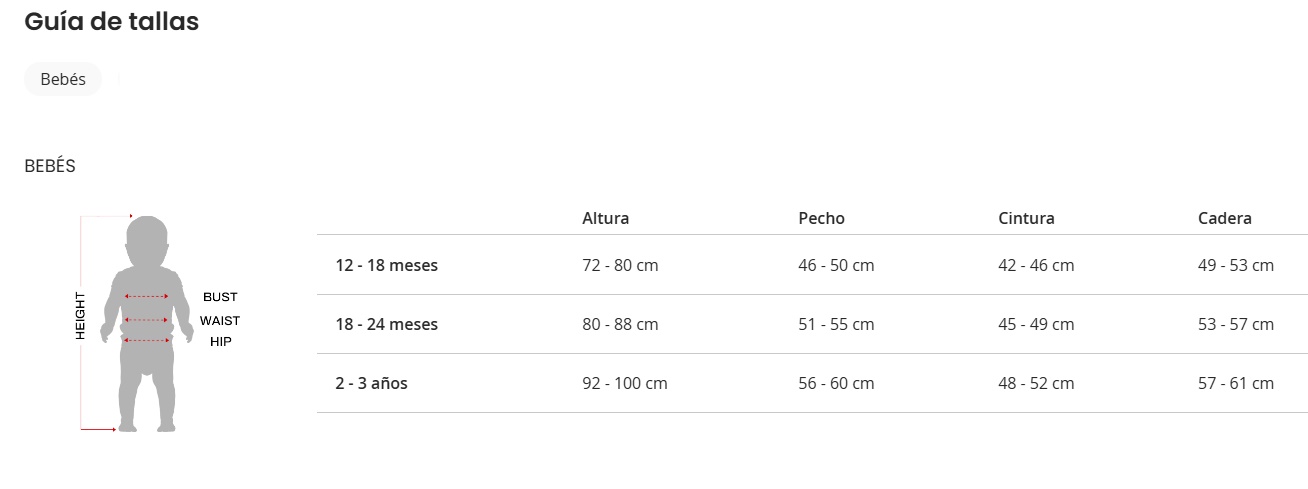This screenshot has height=489, width=1308.
Task: Click the 48 - 52 cm waist cell
Action: [1036, 383]
